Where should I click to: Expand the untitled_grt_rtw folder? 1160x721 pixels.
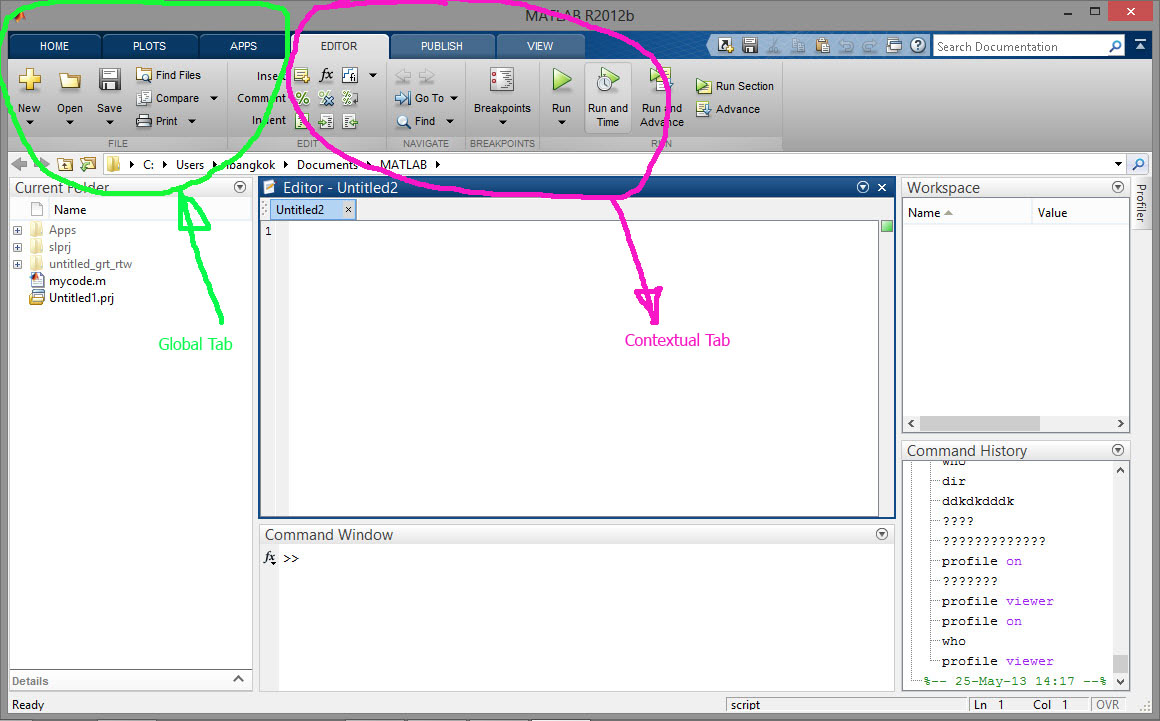18,264
